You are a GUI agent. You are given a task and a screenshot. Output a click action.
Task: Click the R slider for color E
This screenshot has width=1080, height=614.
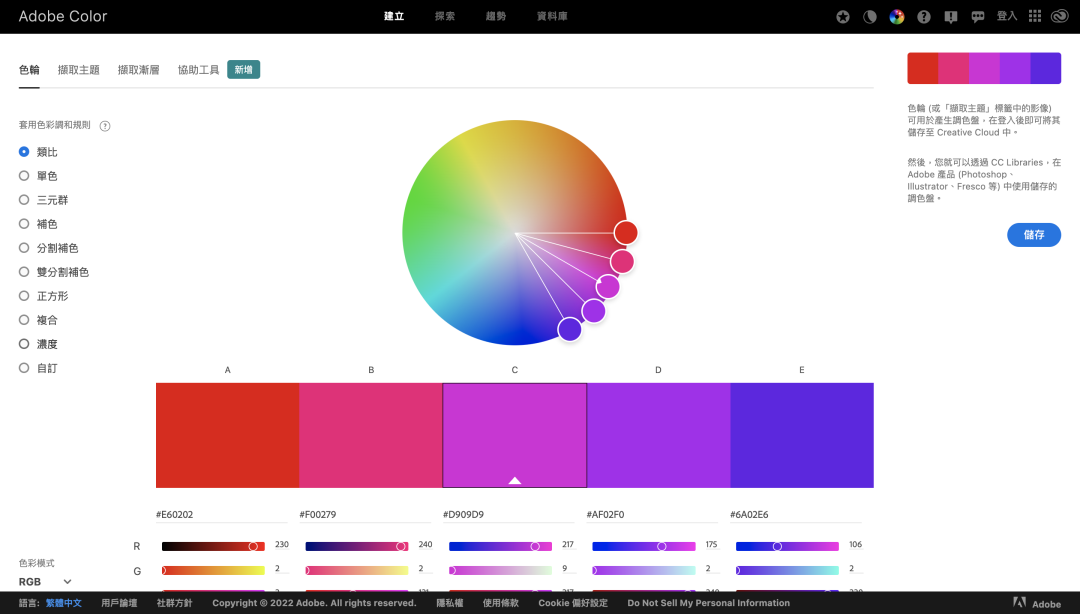tap(787, 546)
